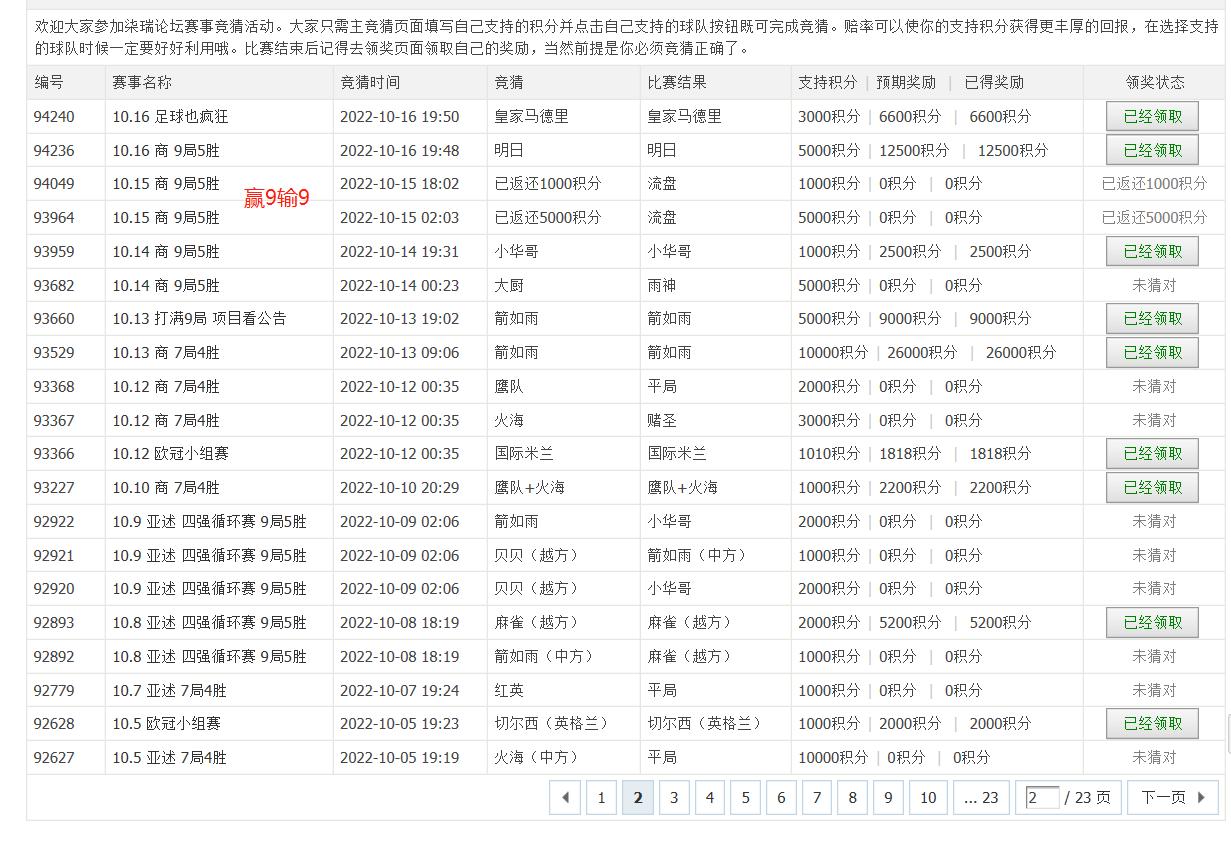Open page 4 in the pager

(x=710, y=798)
